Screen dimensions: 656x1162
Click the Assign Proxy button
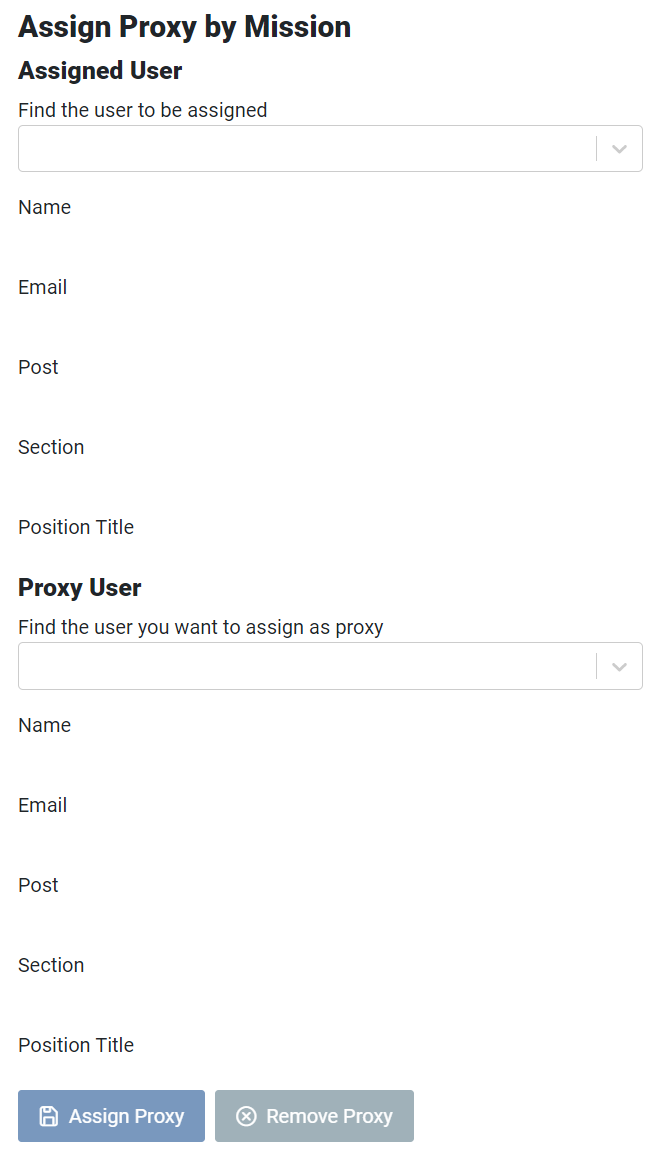pos(111,1116)
